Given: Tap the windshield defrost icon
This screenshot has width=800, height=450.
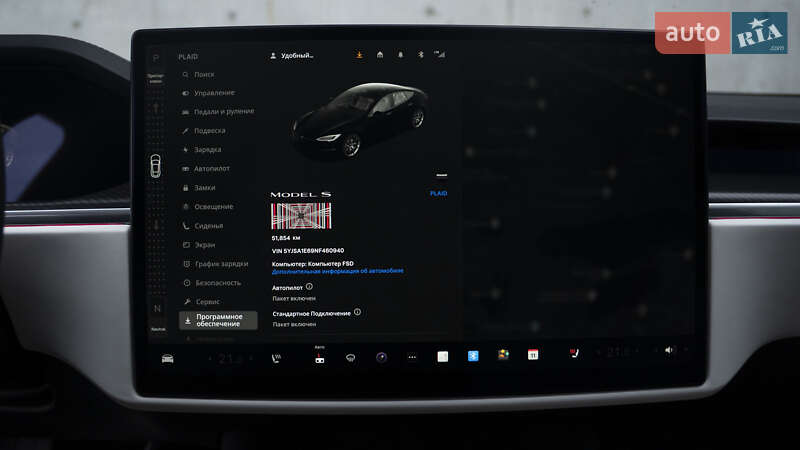Looking at the screenshot, I should click(x=350, y=358).
